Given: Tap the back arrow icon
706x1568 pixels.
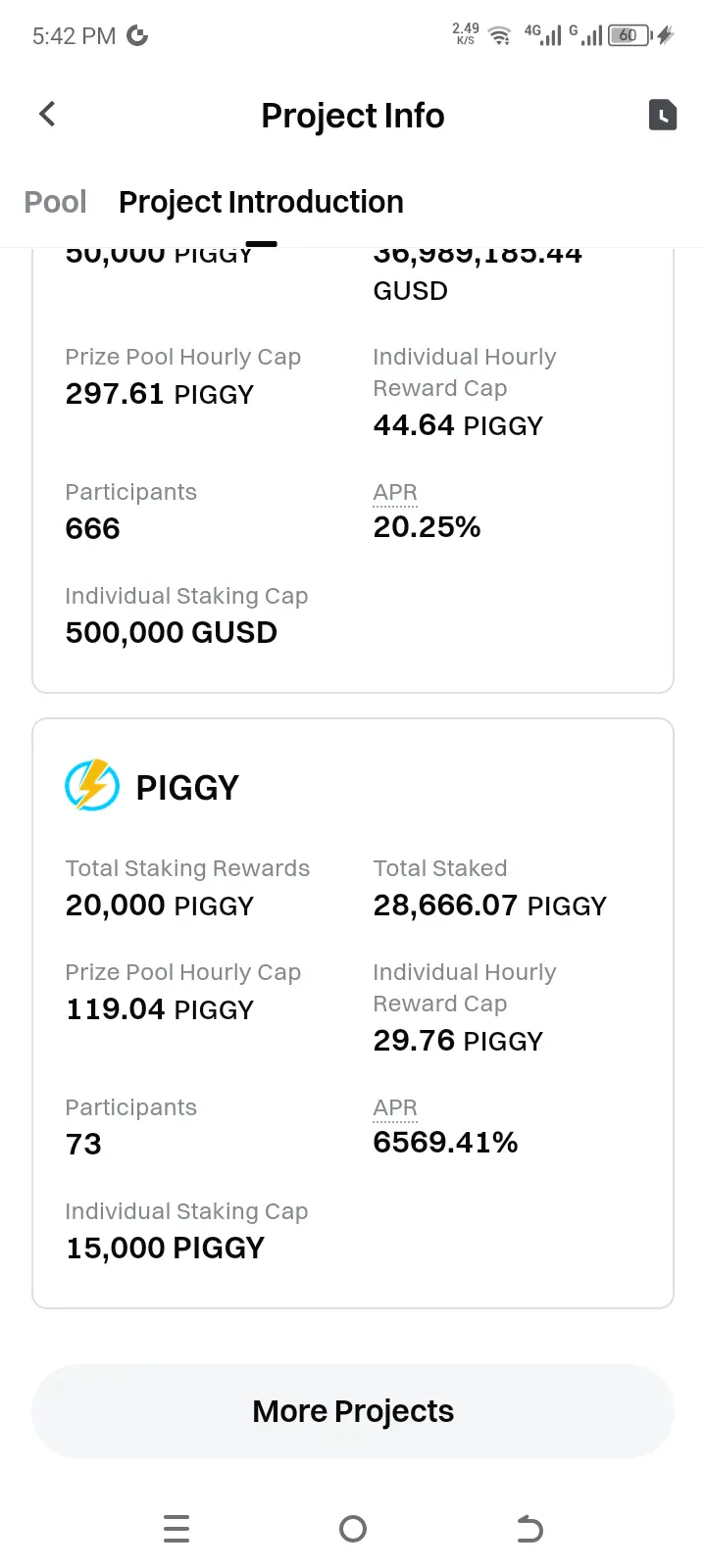Looking at the screenshot, I should click(x=47, y=115).
